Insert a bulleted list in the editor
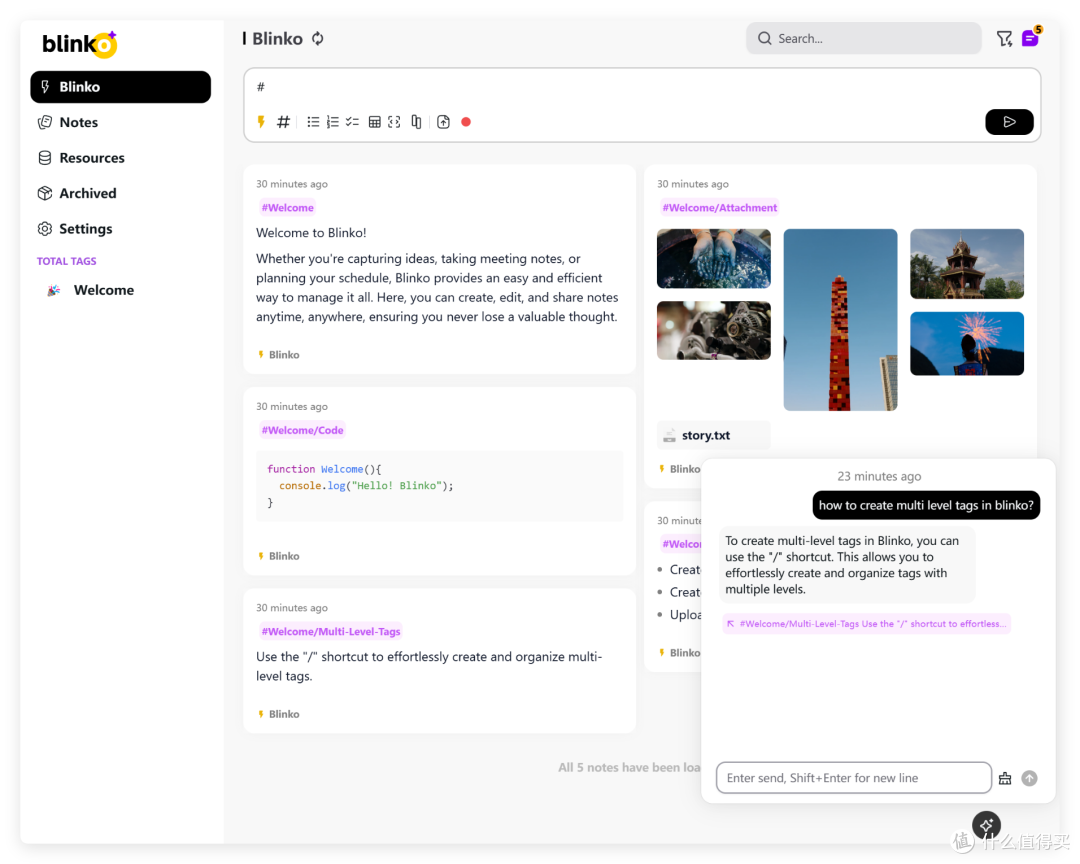Screen dimensions: 1080x864 coord(313,122)
